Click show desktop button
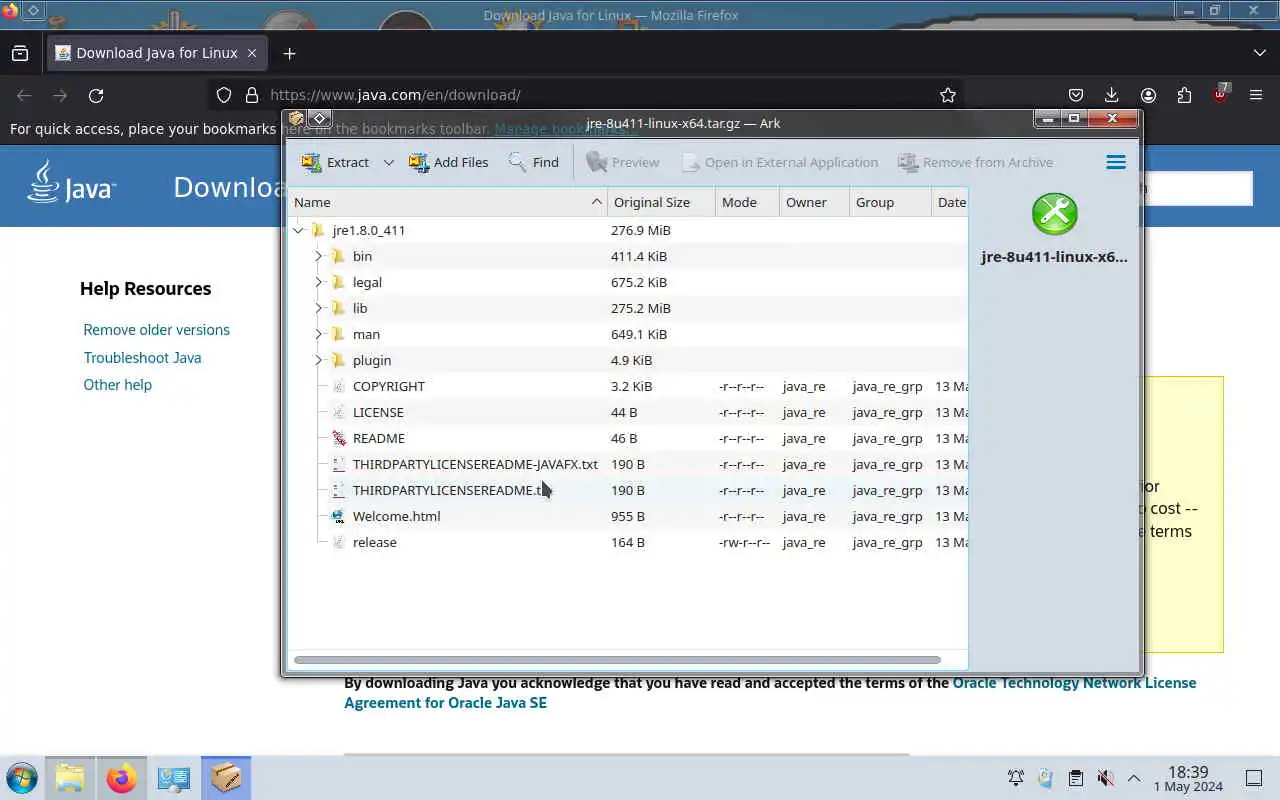1280x800 pixels. (x=1254, y=778)
